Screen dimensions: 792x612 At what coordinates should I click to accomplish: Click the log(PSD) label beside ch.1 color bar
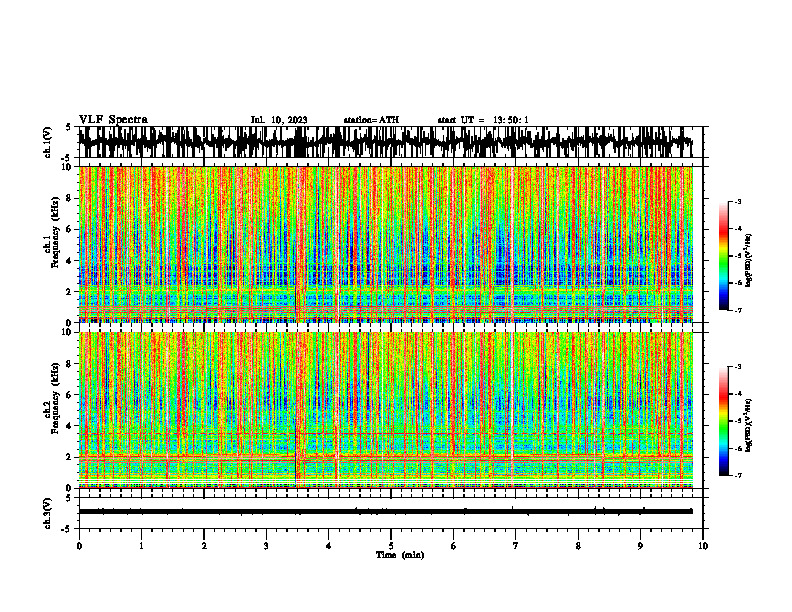coord(748,261)
